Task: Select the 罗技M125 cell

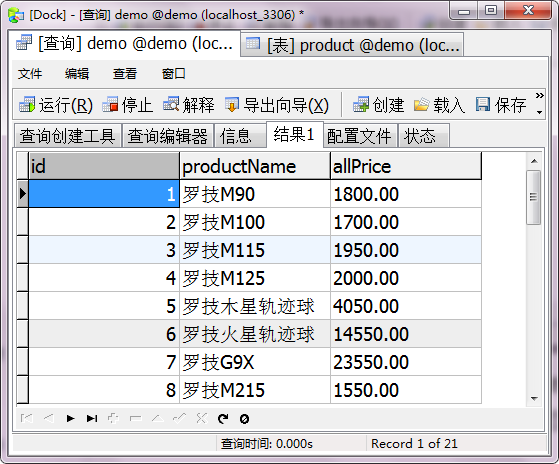Action: [255, 278]
